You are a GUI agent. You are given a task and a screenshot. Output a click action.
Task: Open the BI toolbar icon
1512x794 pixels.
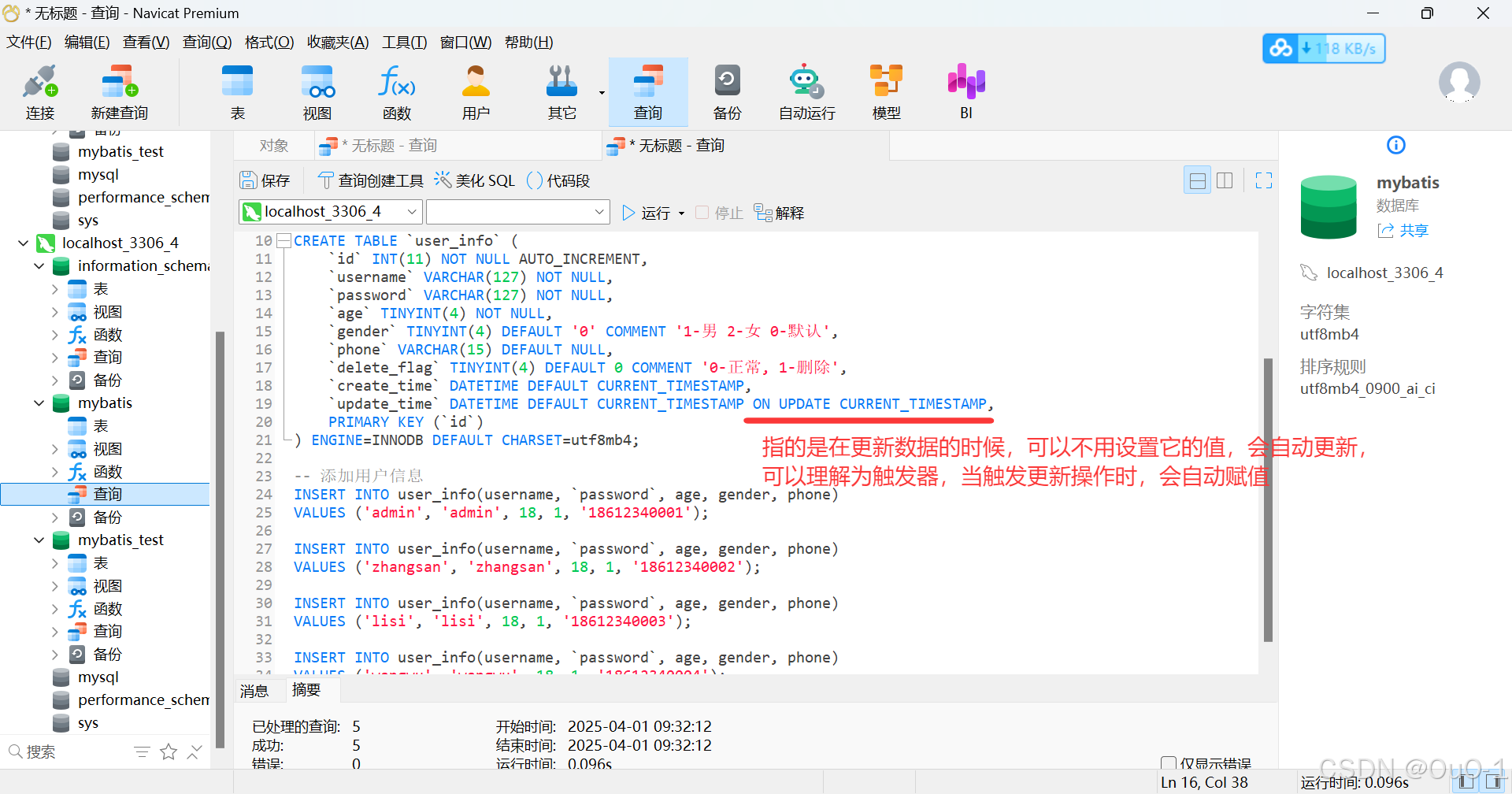[x=966, y=92]
